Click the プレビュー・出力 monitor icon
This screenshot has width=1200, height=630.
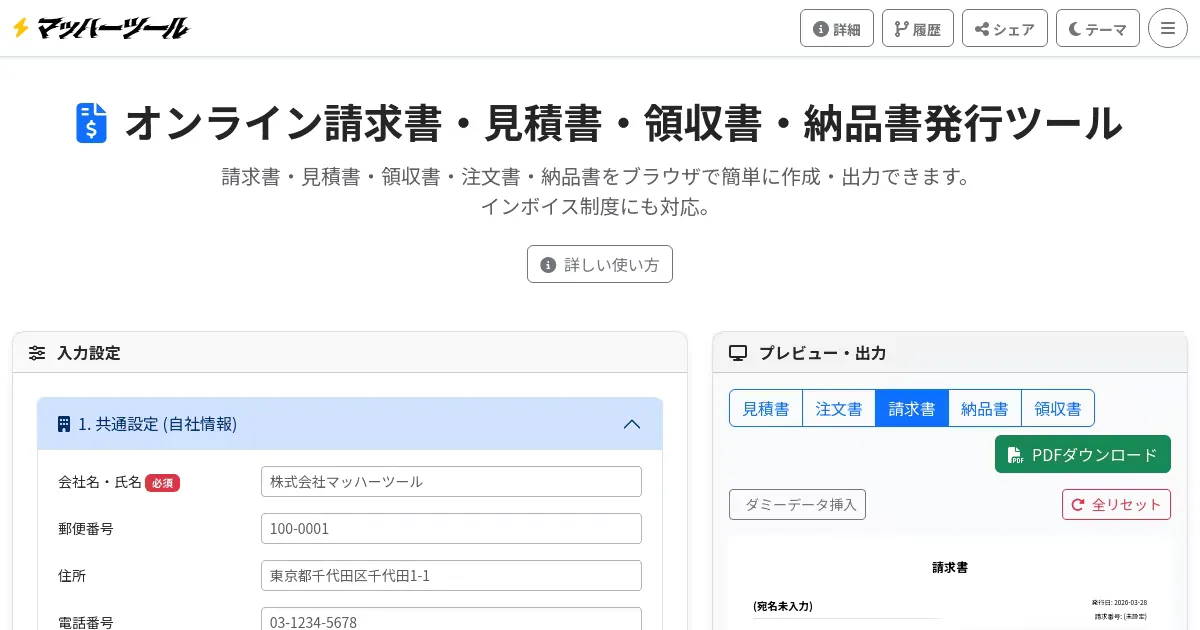(x=738, y=353)
